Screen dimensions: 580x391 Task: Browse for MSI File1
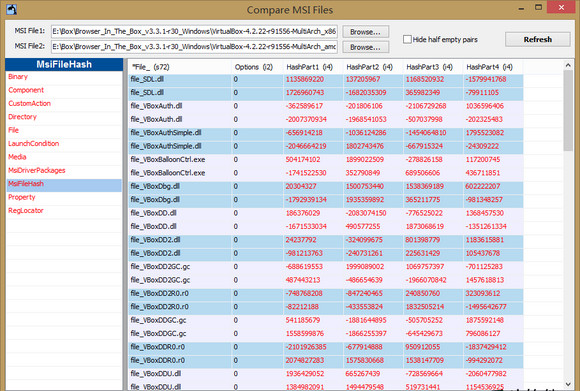(365, 32)
